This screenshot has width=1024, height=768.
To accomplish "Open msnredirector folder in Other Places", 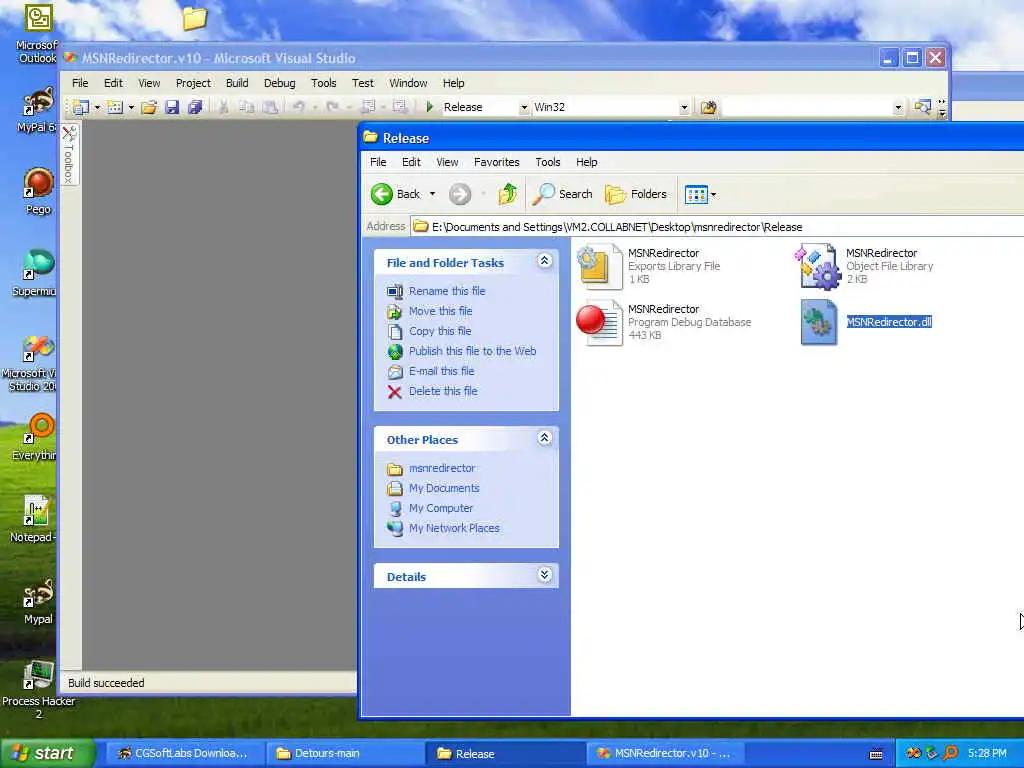I will coord(442,468).
